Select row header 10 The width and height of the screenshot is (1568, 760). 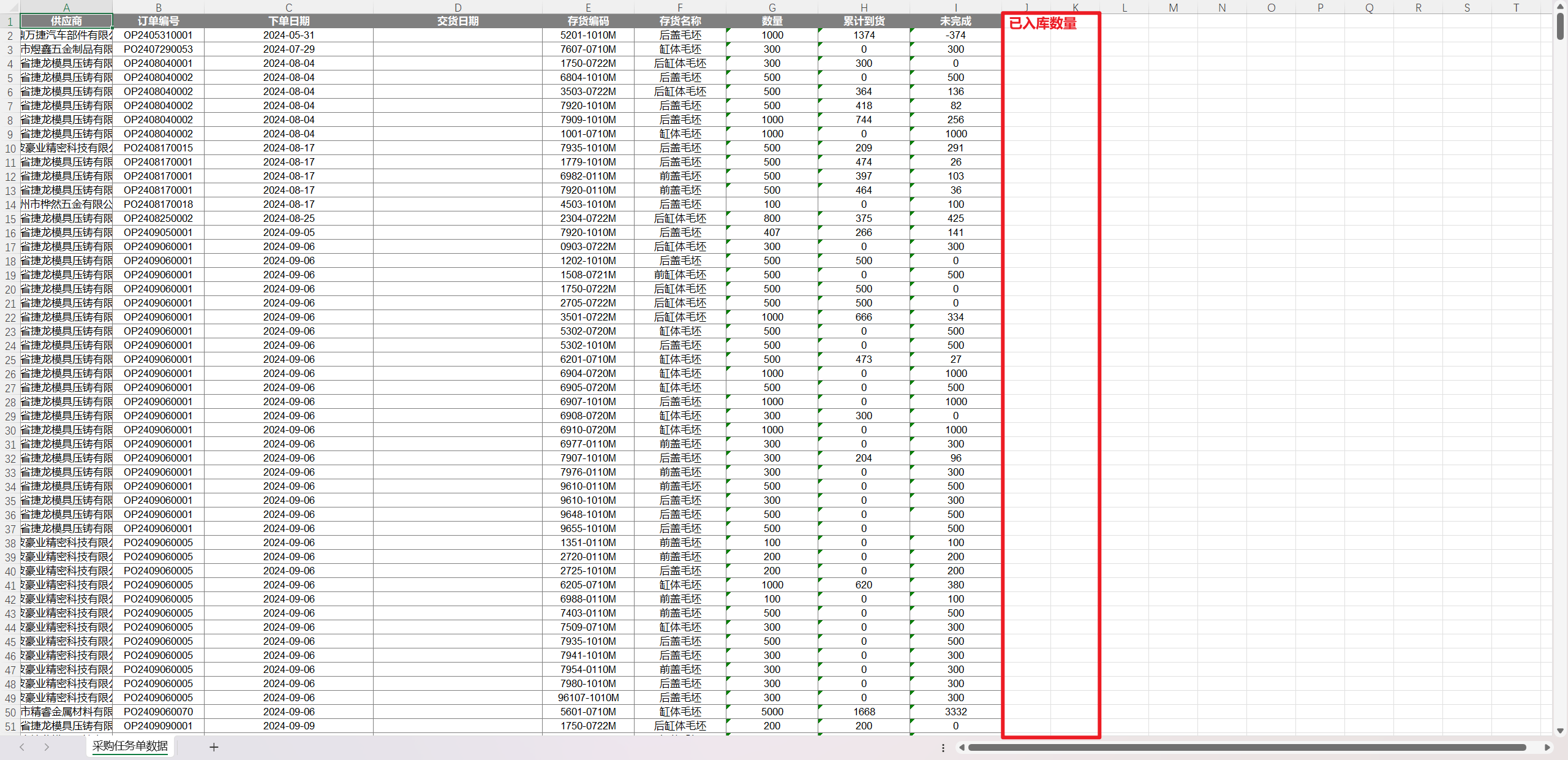[x=10, y=148]
